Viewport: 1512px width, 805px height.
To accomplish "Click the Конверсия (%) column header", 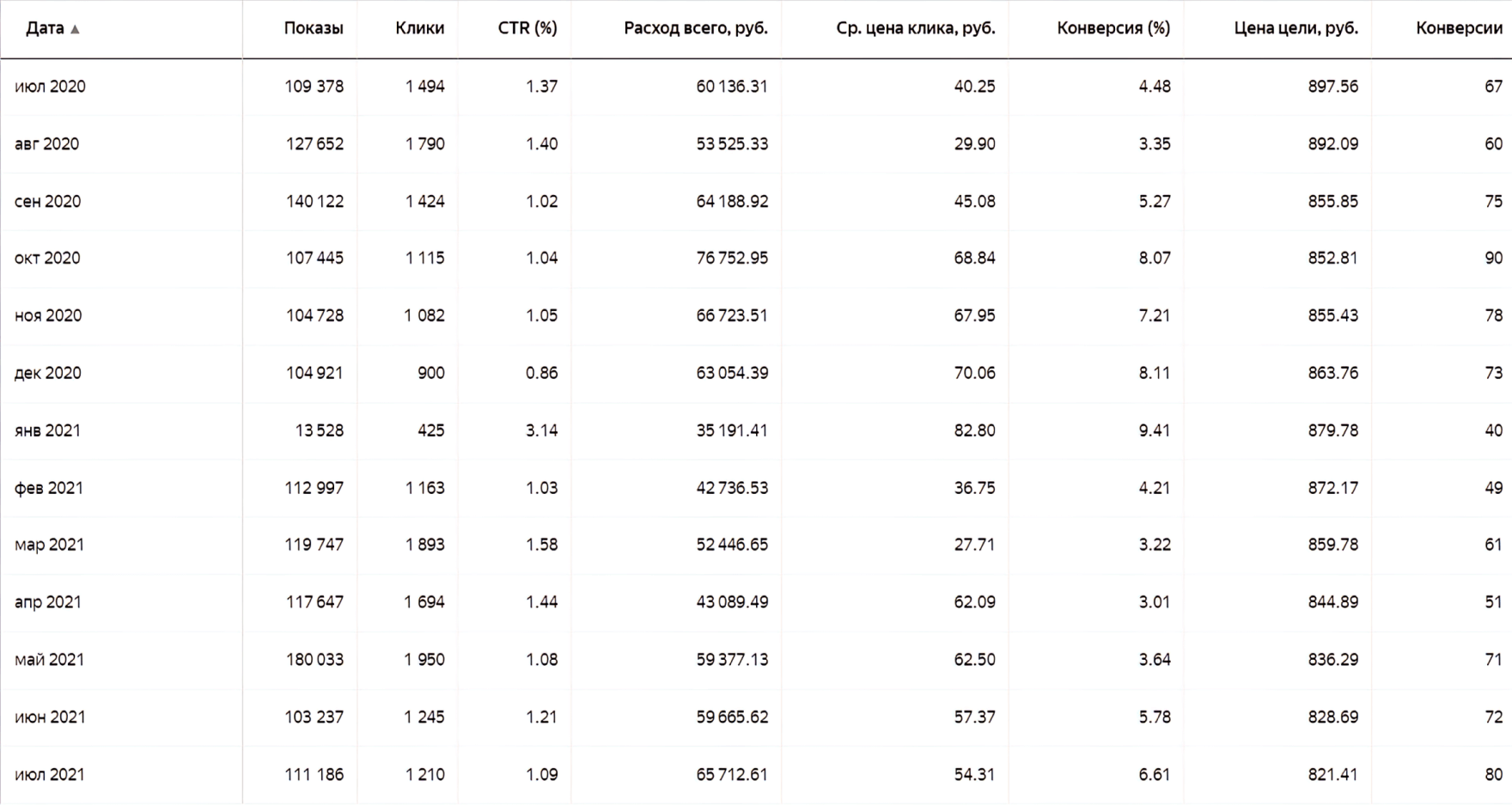I will 1113,28.
